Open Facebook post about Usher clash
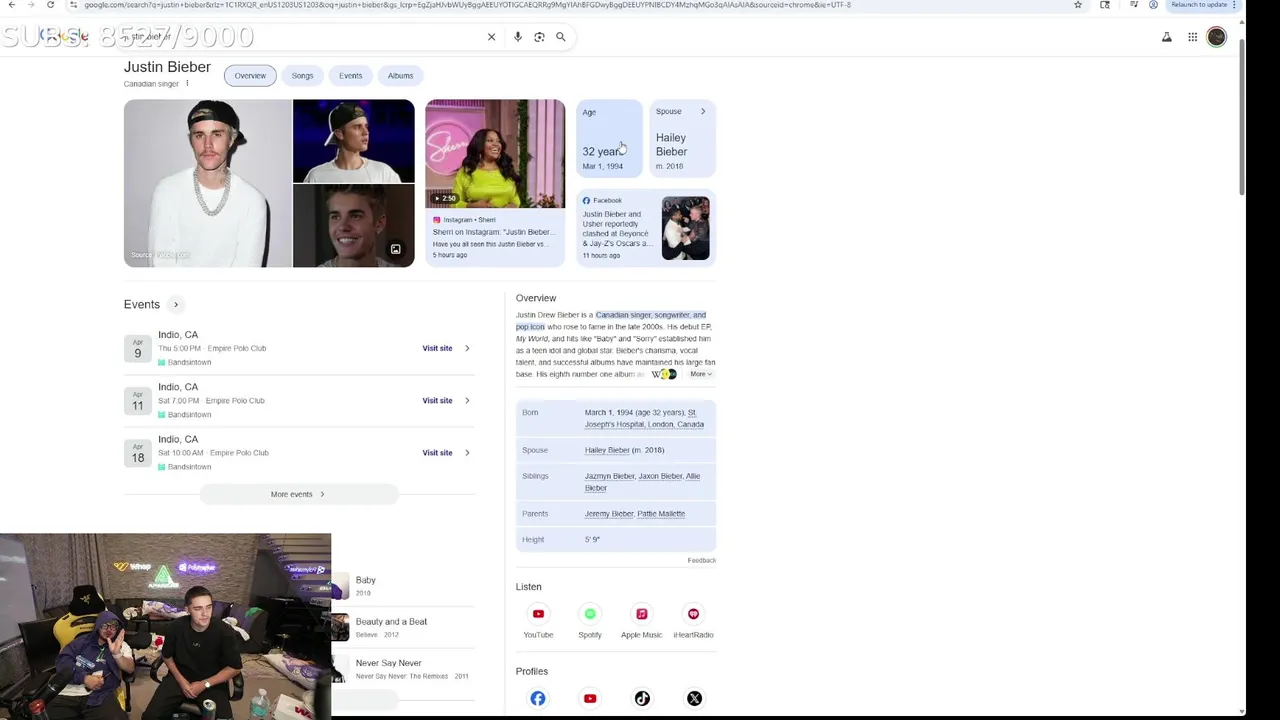Viewport: 1280px width, 720px height. coord(646,228)
